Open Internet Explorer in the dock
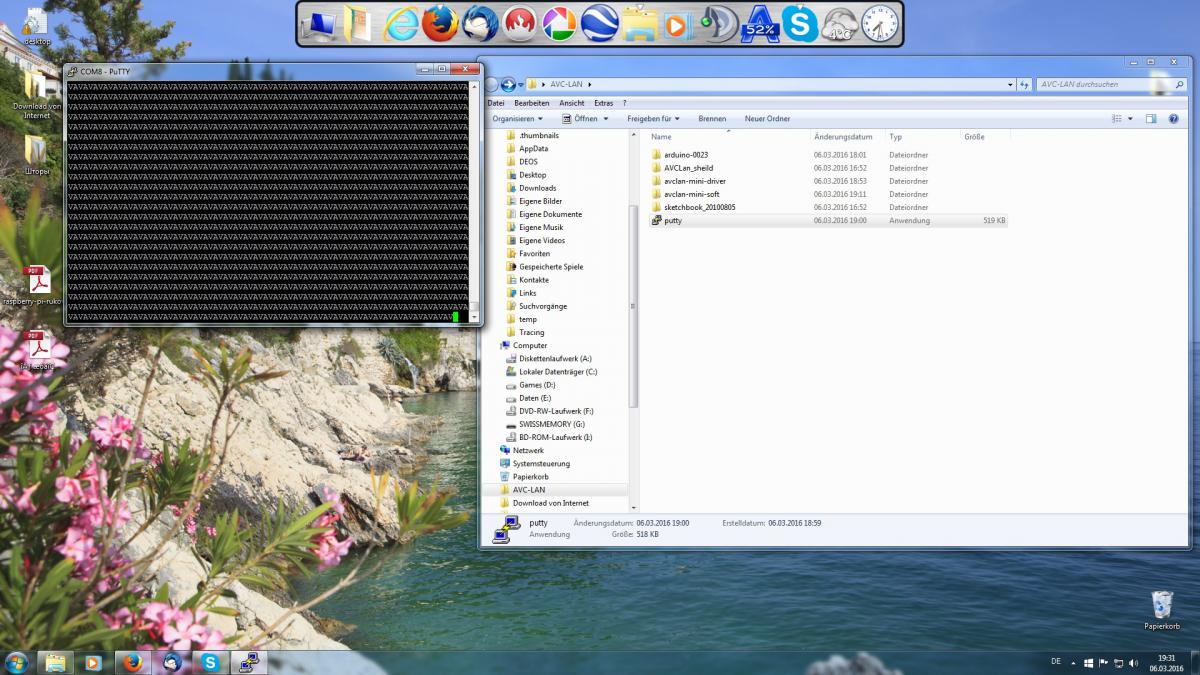This screenshot has width=1200, height=675. pyautogui.click(x=401, y=23)
